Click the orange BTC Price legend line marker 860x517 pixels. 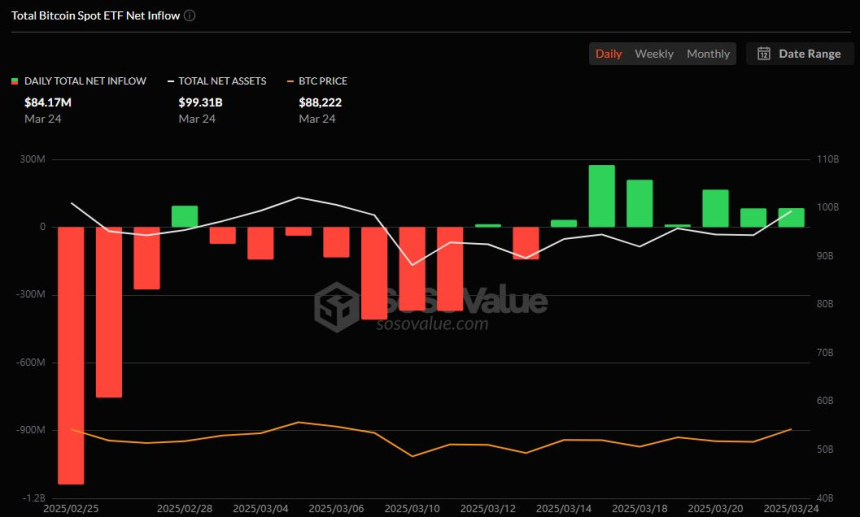[290, 81]
